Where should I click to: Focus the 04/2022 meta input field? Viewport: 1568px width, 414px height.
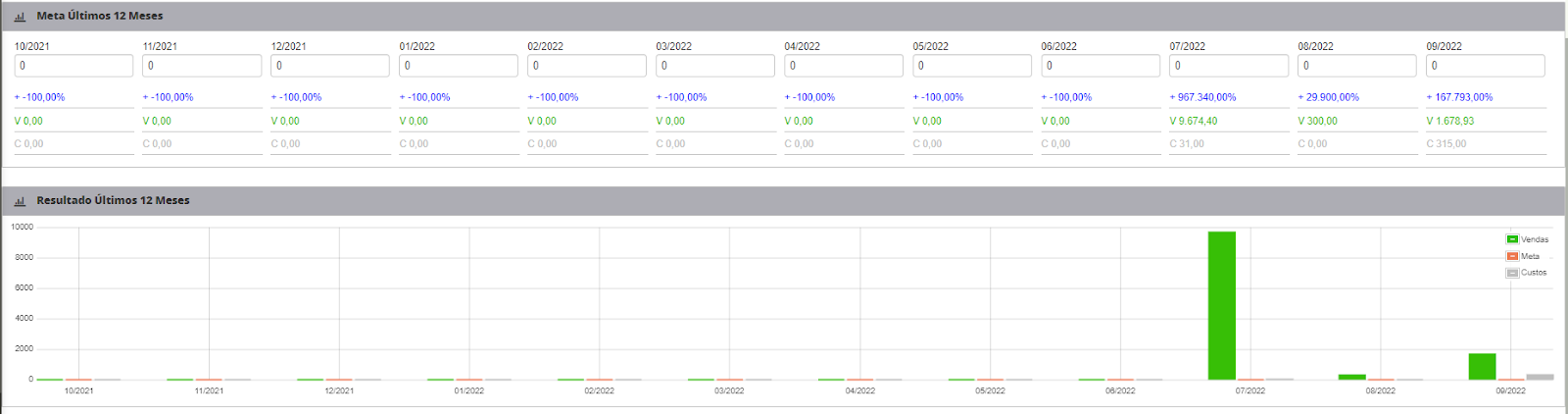pyautogui.click(x=844, y=66)
